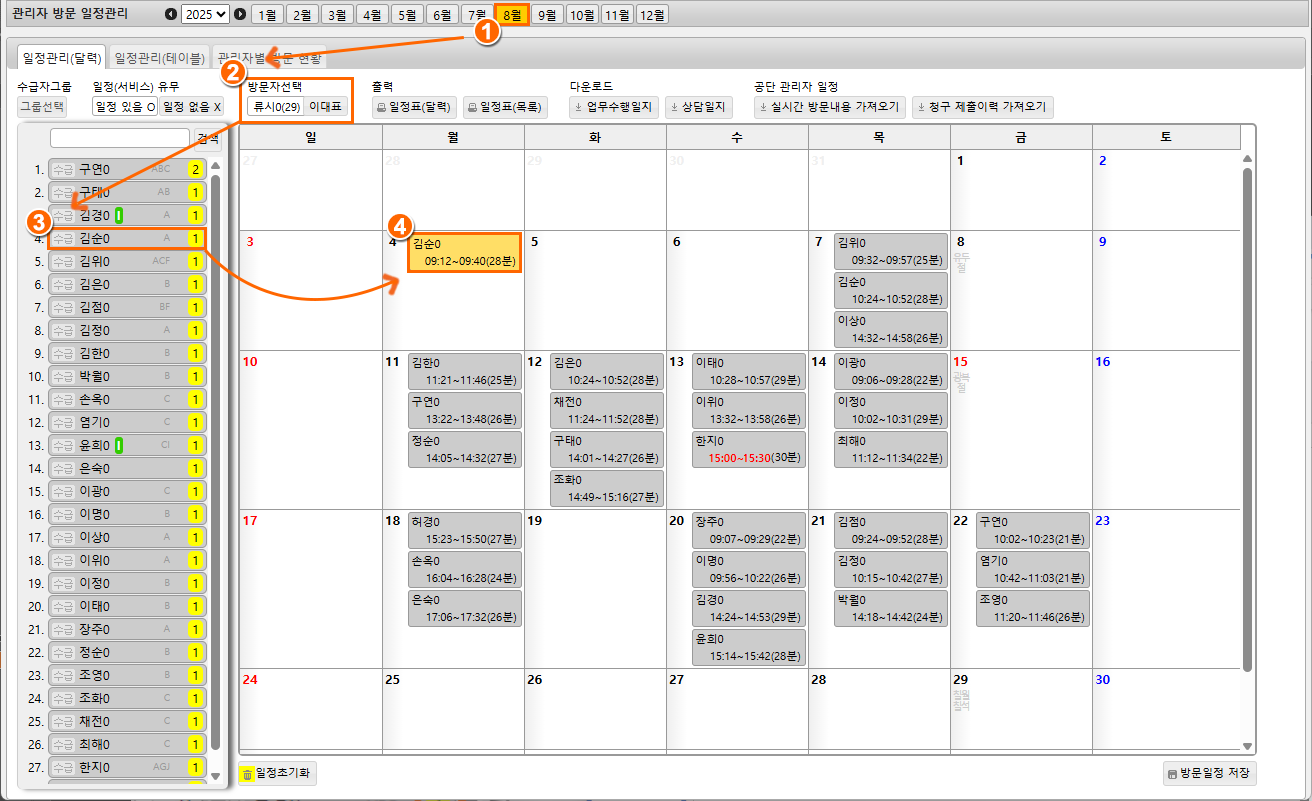
Task: Select visitor 류시0(29)
Action: [x=276, y=106]
